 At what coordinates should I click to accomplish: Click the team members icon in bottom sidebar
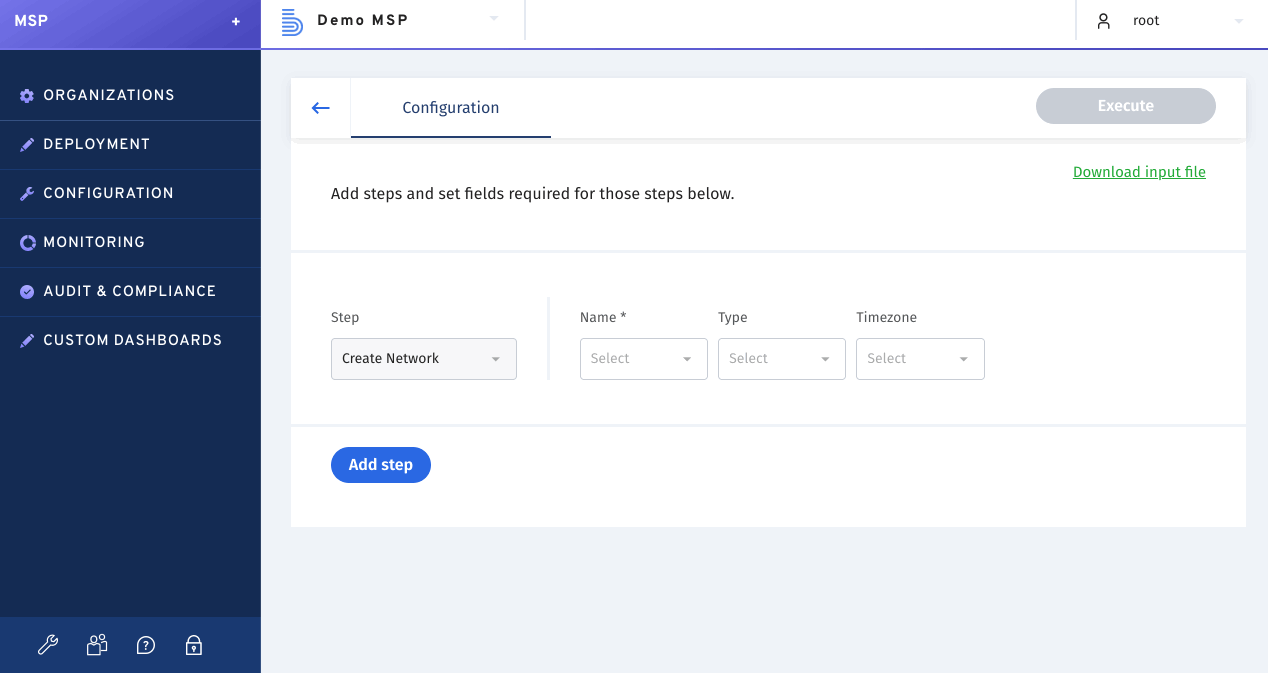pos(96,645)
